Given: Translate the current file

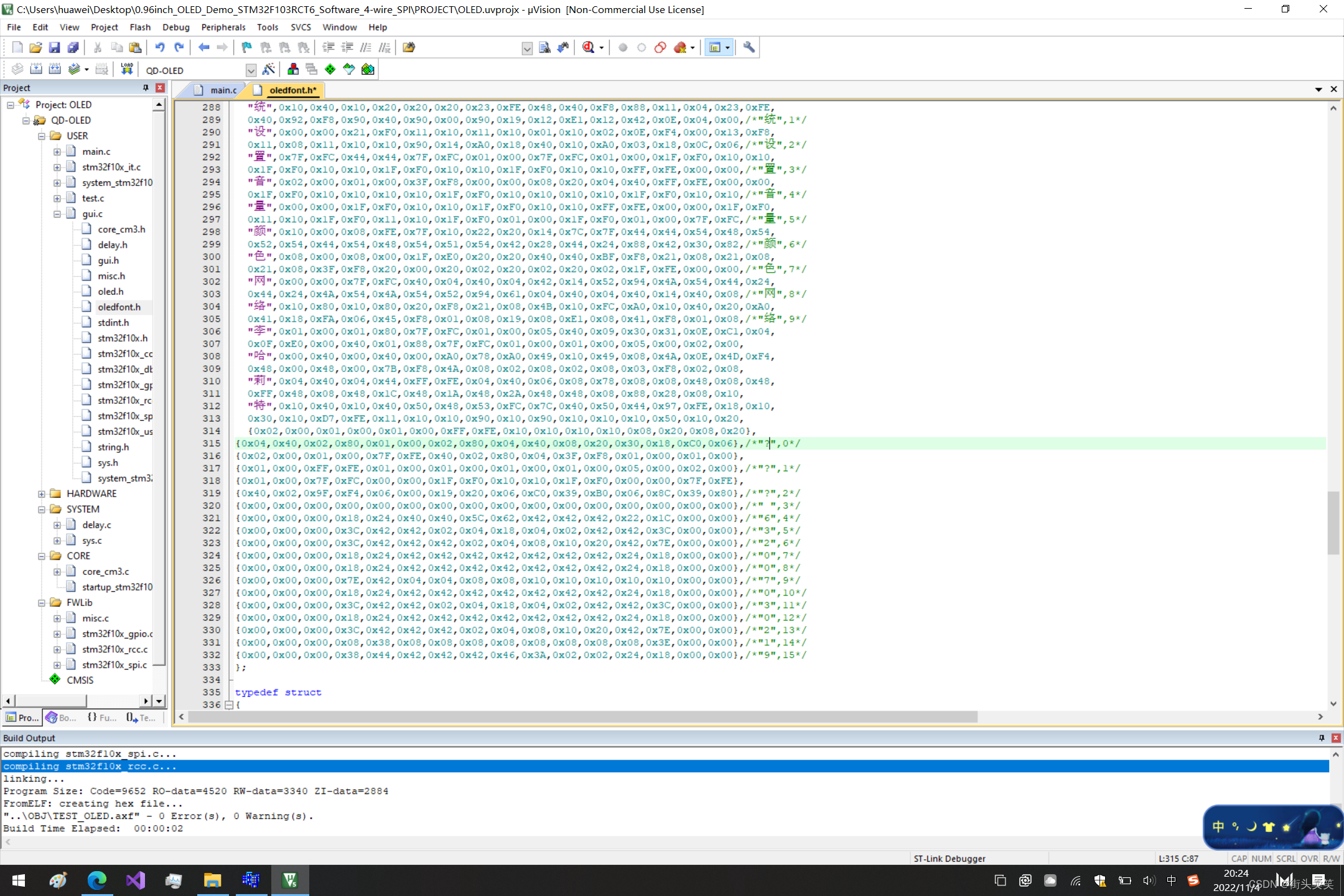Looking at the screenshot, I should pos(17,70).
